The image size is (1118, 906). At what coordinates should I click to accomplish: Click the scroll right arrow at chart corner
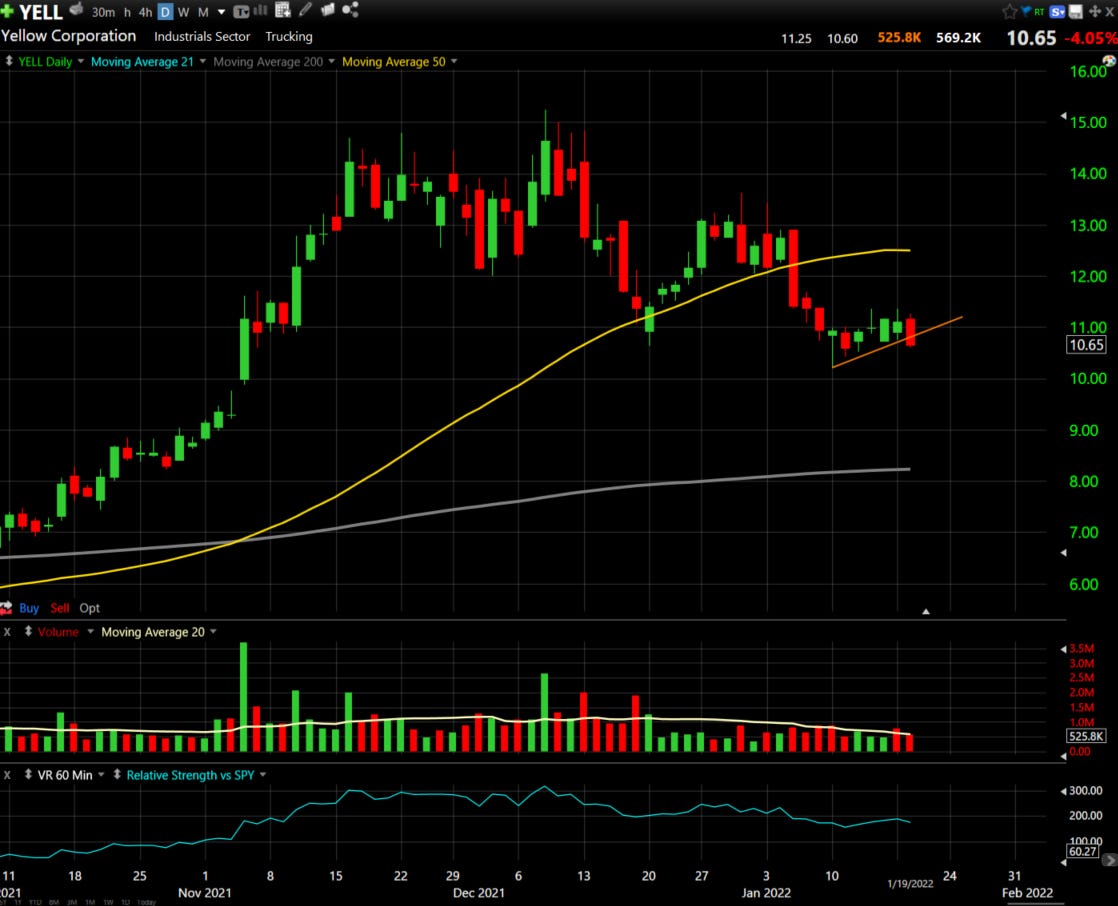[x=1109, y=860]
